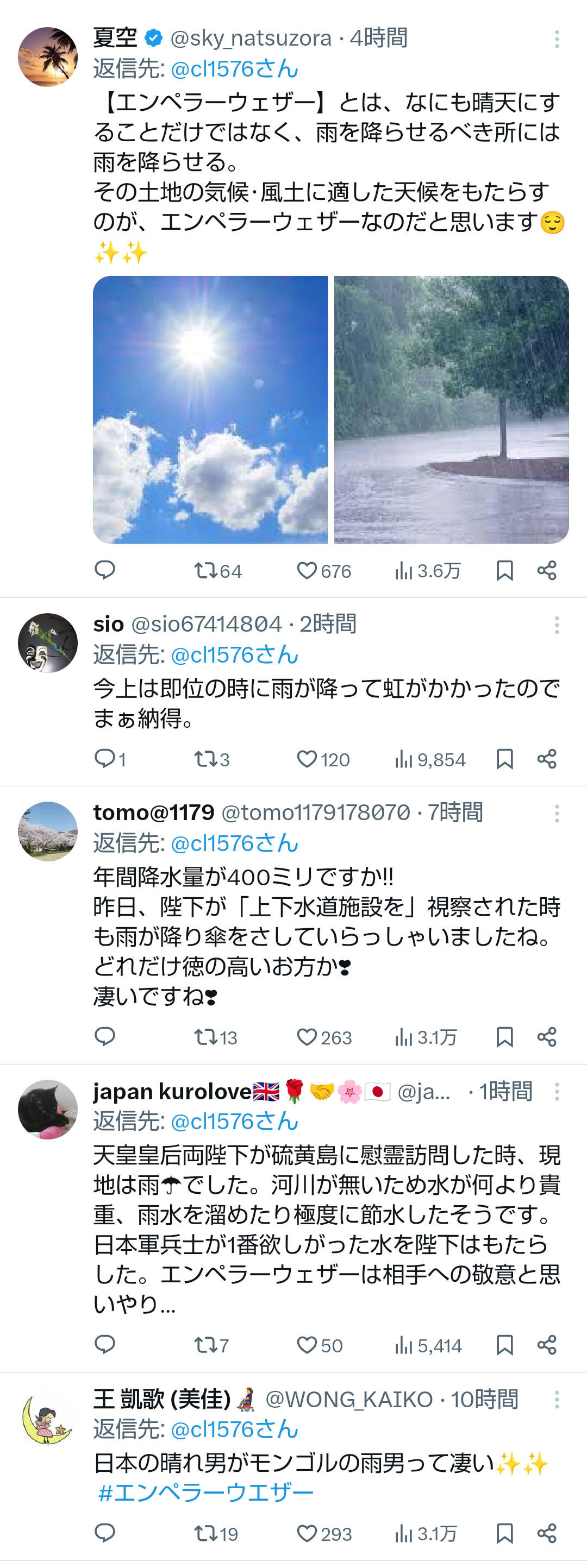The image size is (587, 1568).
Task: Open more options for 夏空's tweet
Action: (557, 39)
